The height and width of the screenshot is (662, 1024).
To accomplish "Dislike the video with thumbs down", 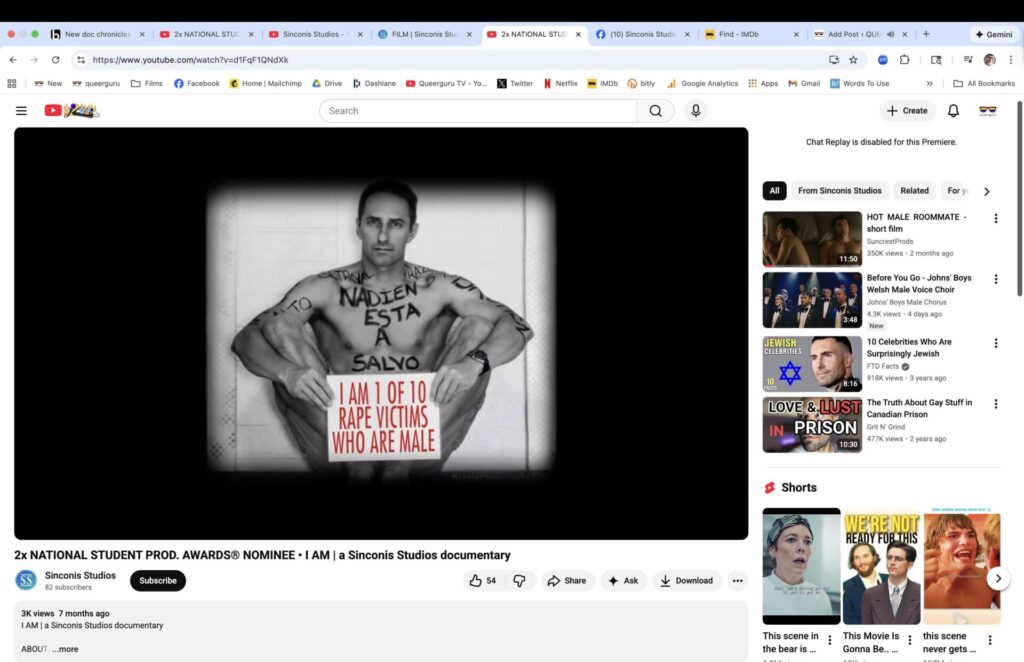I will [x=519, y=581].
